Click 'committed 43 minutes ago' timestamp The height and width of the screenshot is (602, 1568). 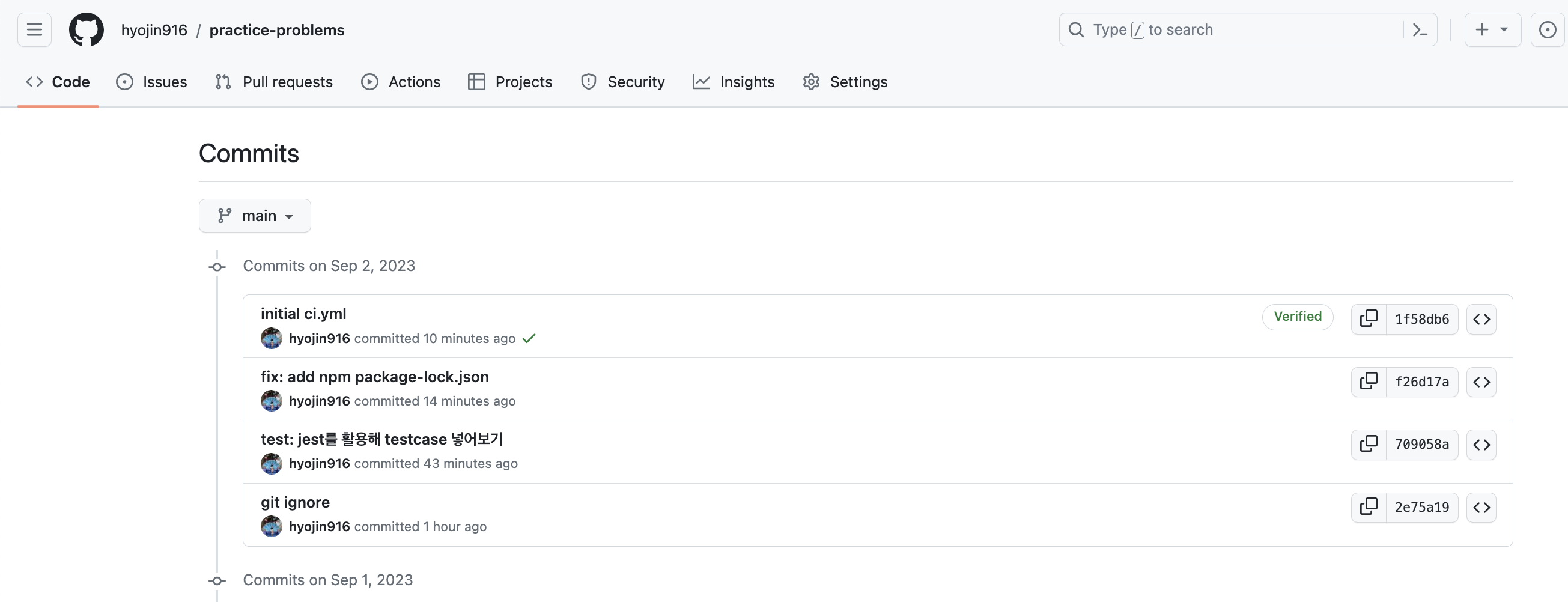(436, 464)
